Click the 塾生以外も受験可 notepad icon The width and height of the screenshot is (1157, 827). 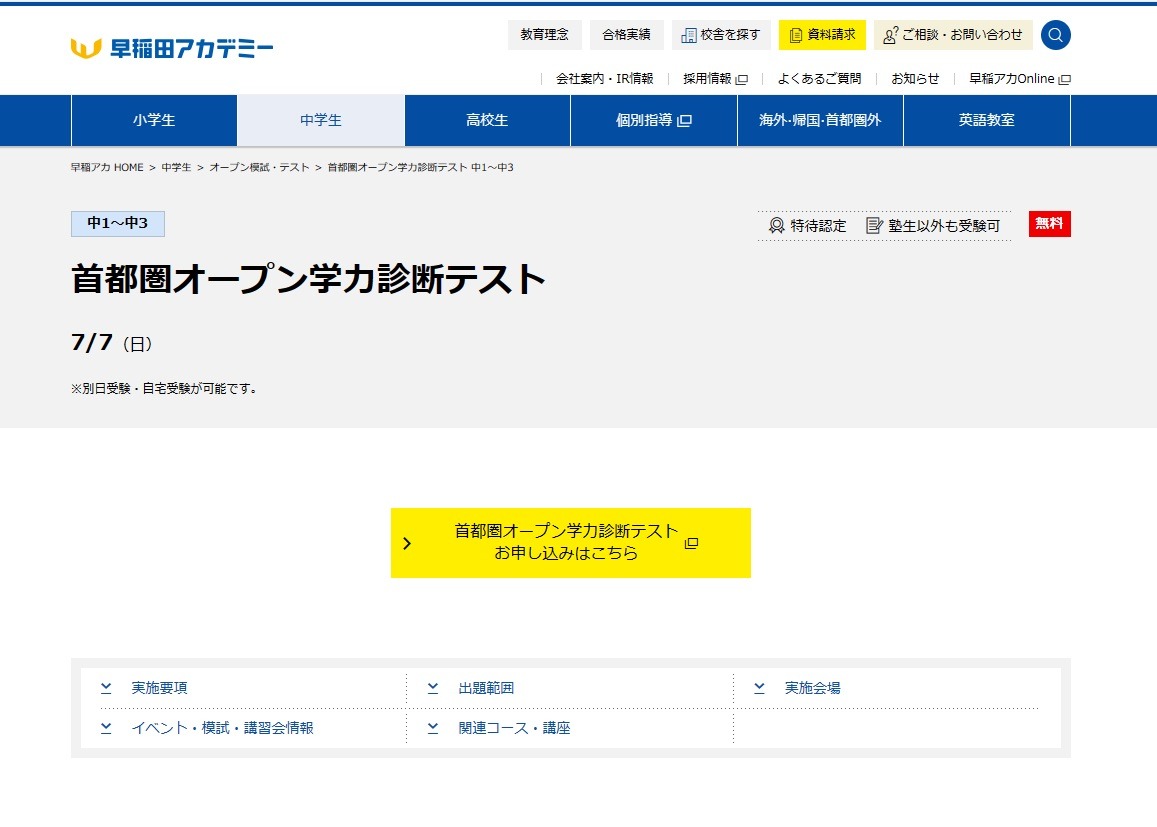coord(874,226)
